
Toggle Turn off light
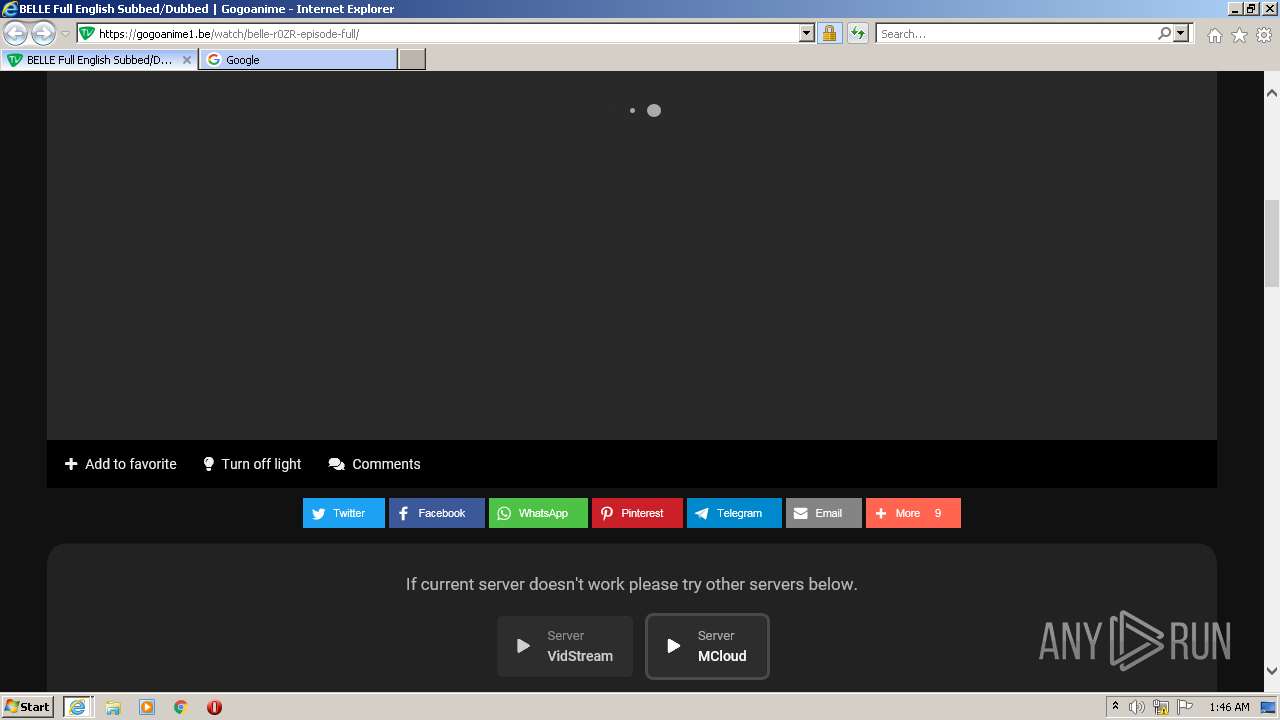(x=252, y=464)
